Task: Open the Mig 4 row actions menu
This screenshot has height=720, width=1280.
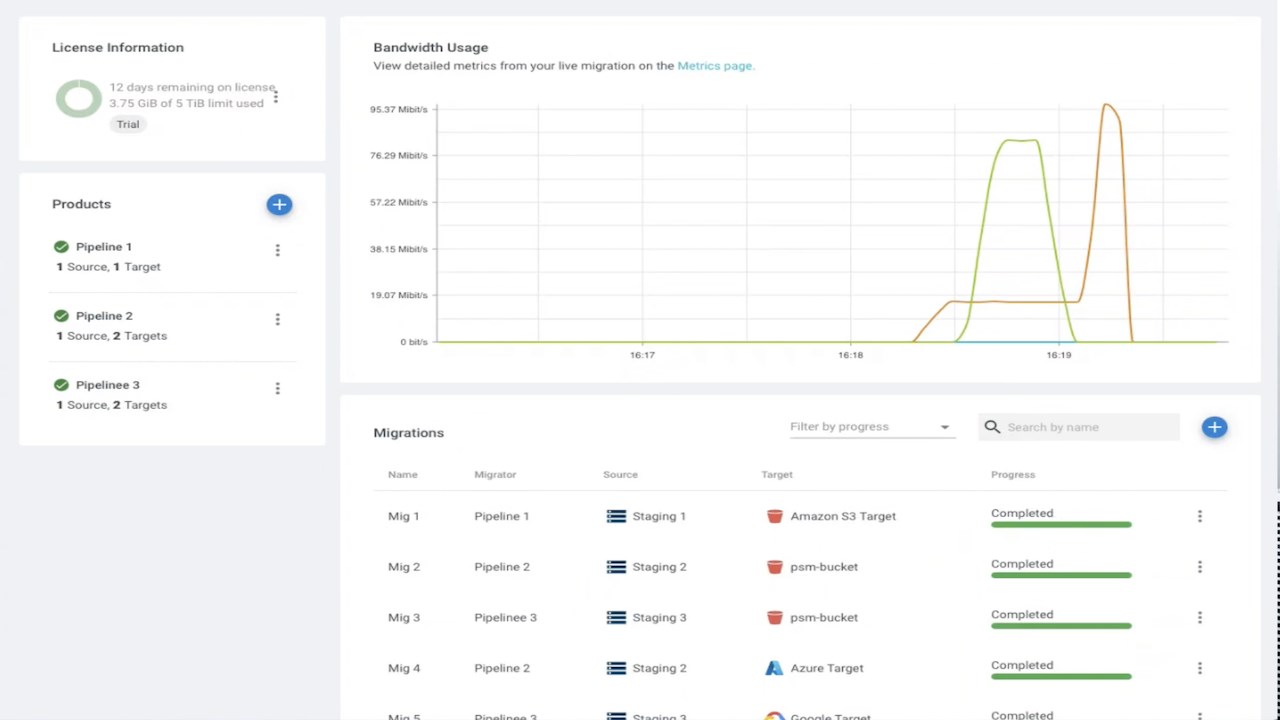Action: pyautogui.click(x=1199, y=668)
